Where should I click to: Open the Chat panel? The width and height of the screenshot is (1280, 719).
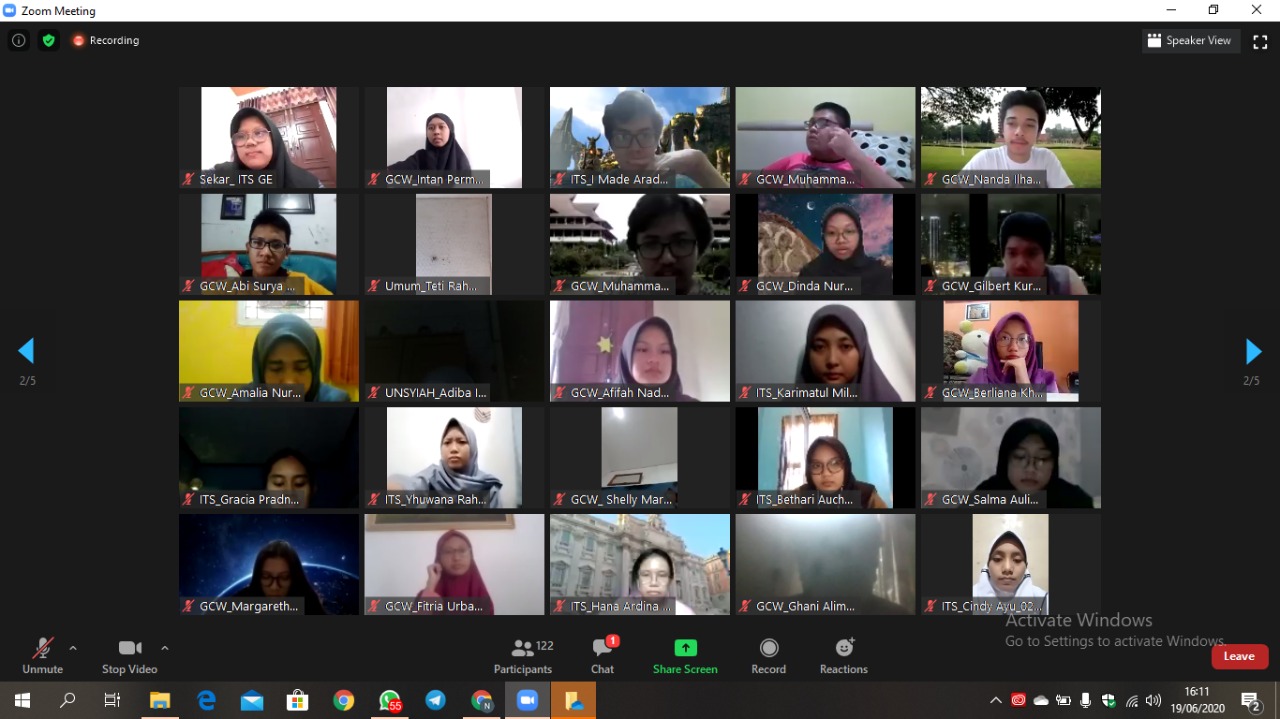pyautogui.click(x=602, y=656)
